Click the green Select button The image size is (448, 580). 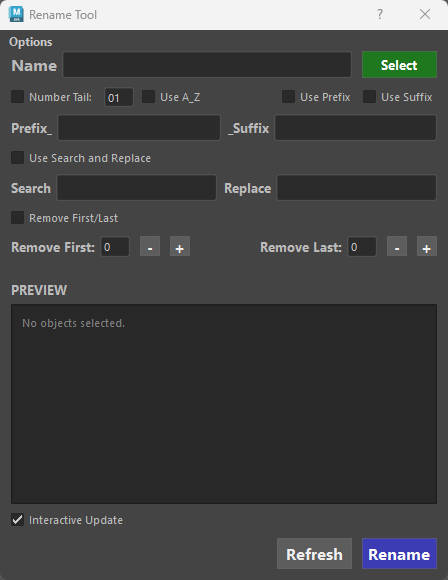click(x=399, y=65)
